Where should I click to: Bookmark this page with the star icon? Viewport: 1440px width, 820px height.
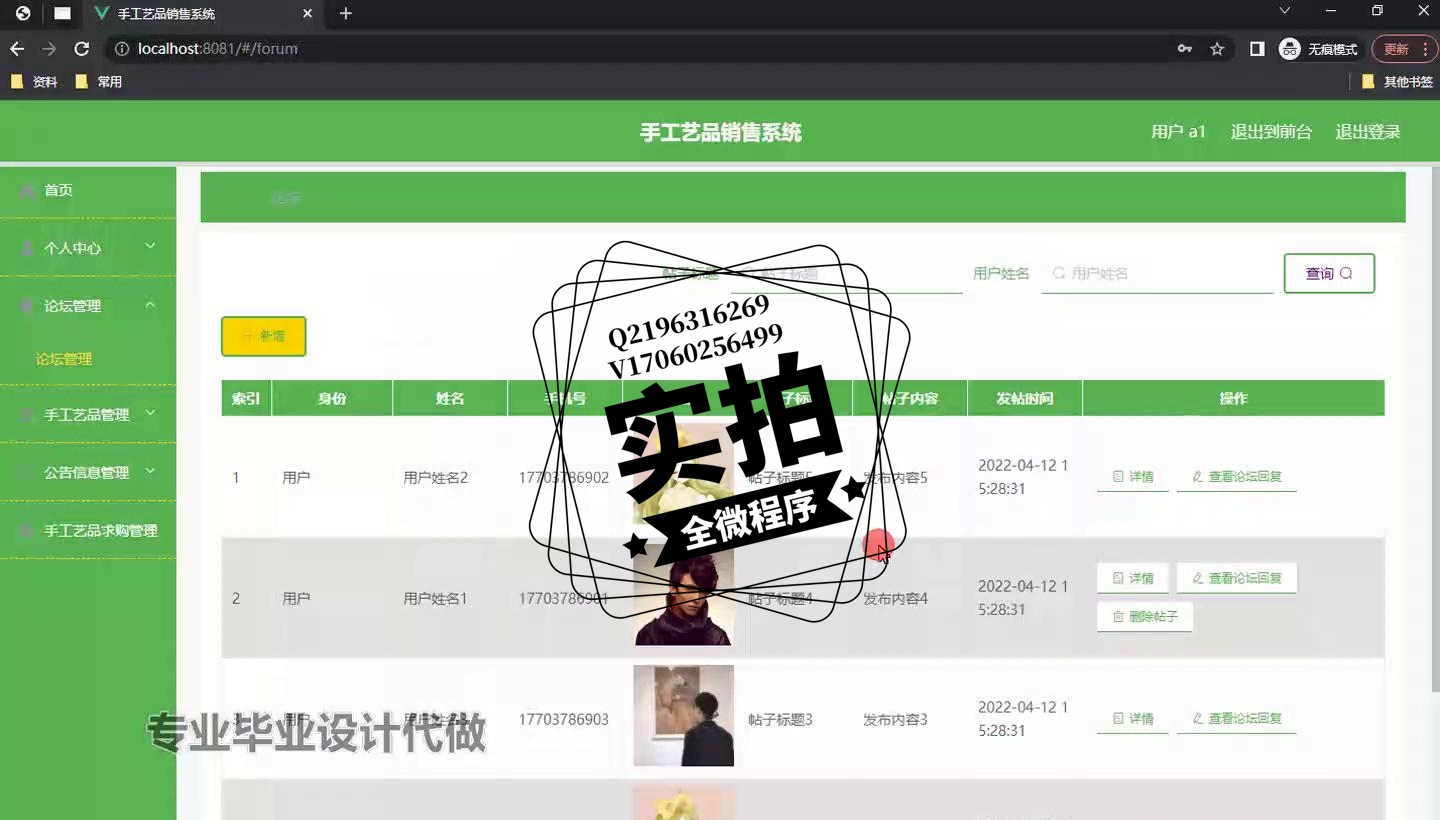click(x=1217, y=49)
